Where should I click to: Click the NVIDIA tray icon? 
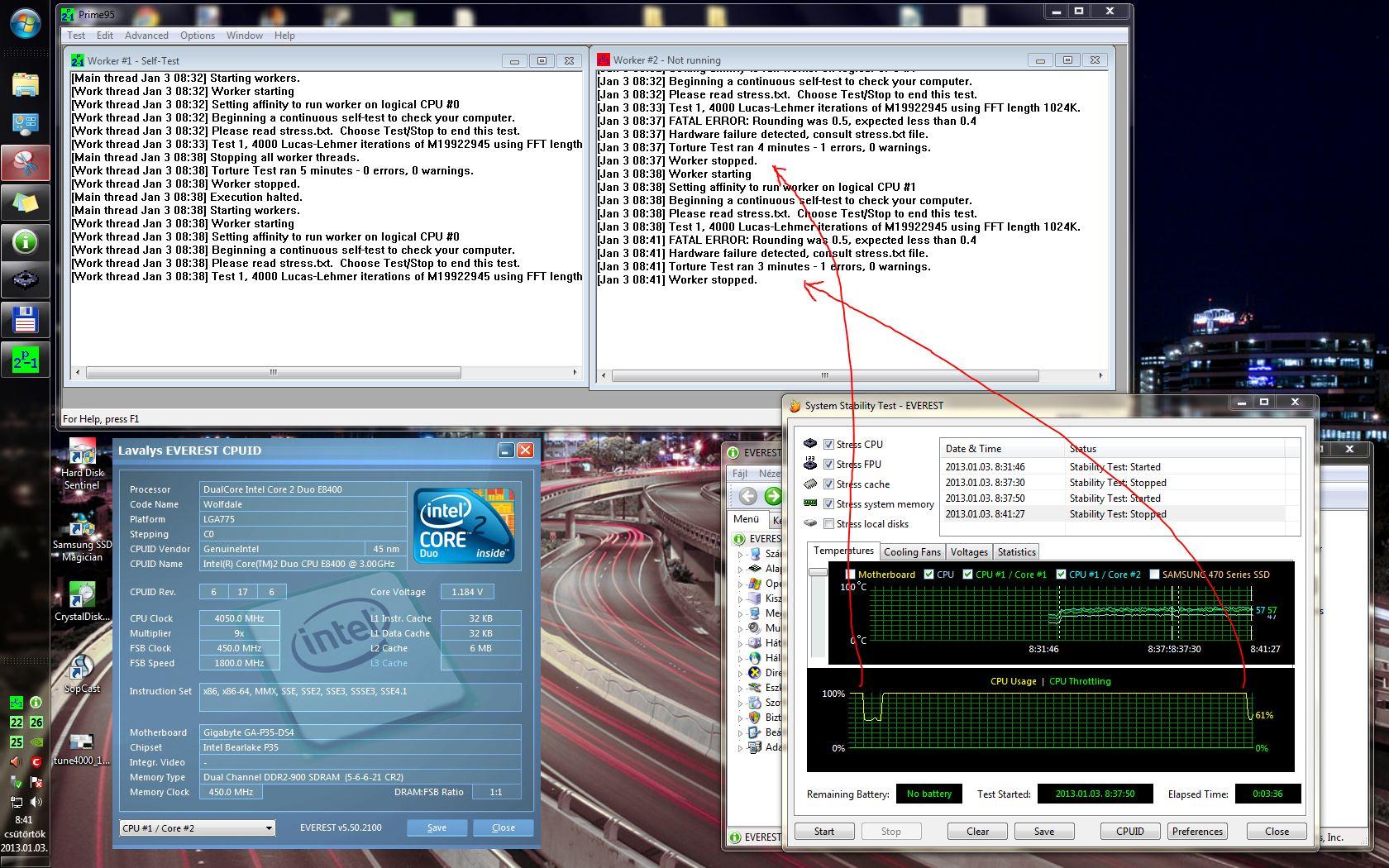[x=36, y=742]
